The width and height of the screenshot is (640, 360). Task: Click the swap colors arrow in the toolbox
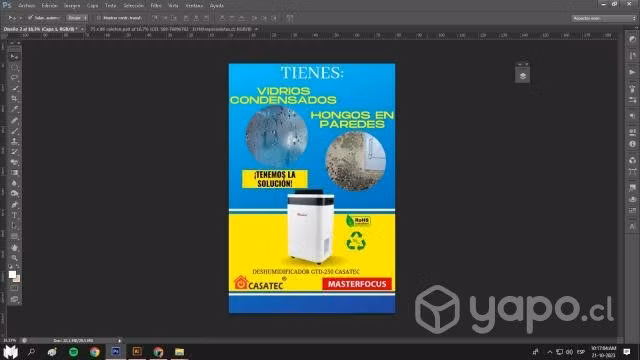(x=18, y=267)
